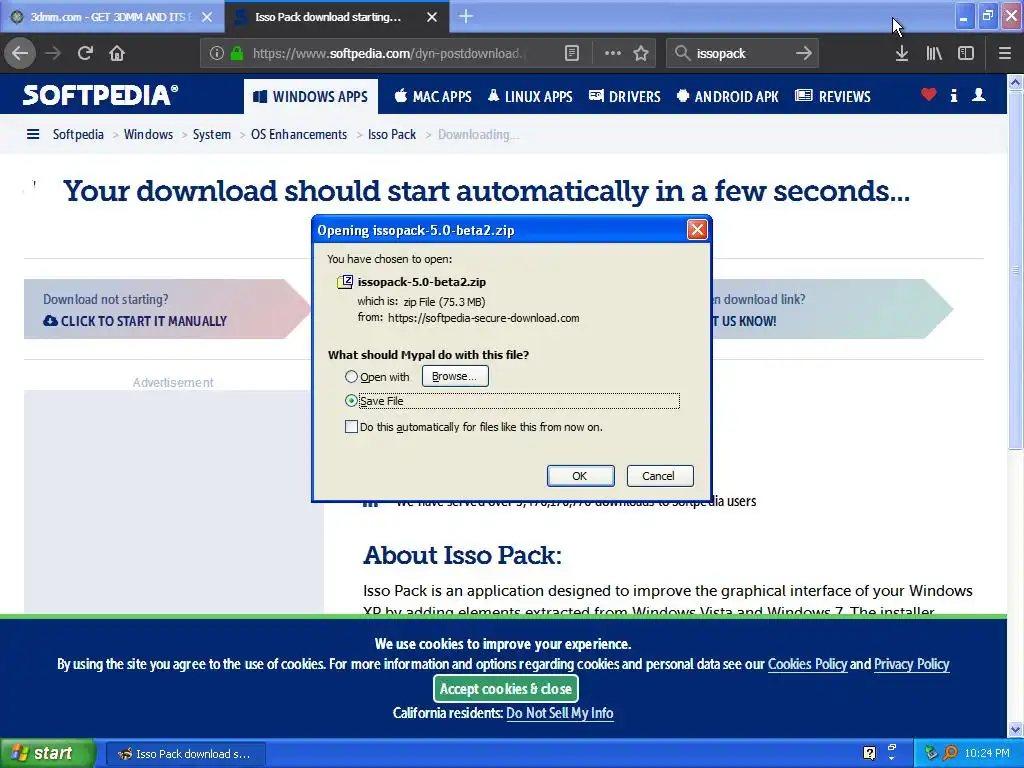Click the Isso Pack taskbar button
1024x768 pixels.
pos(185,754)
